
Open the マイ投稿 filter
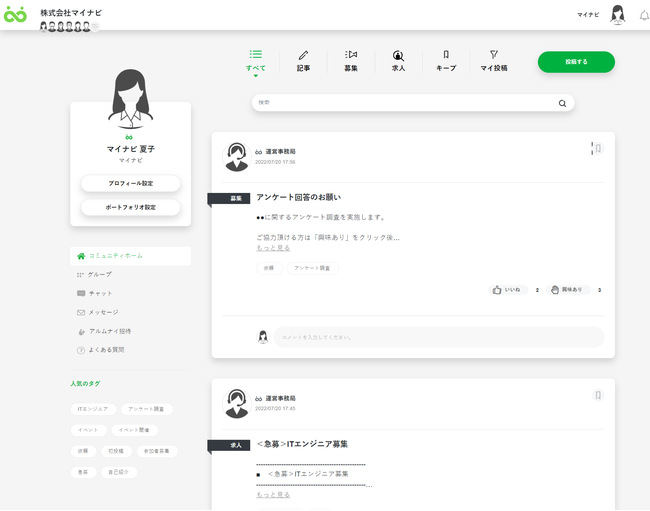coord(494,60)
